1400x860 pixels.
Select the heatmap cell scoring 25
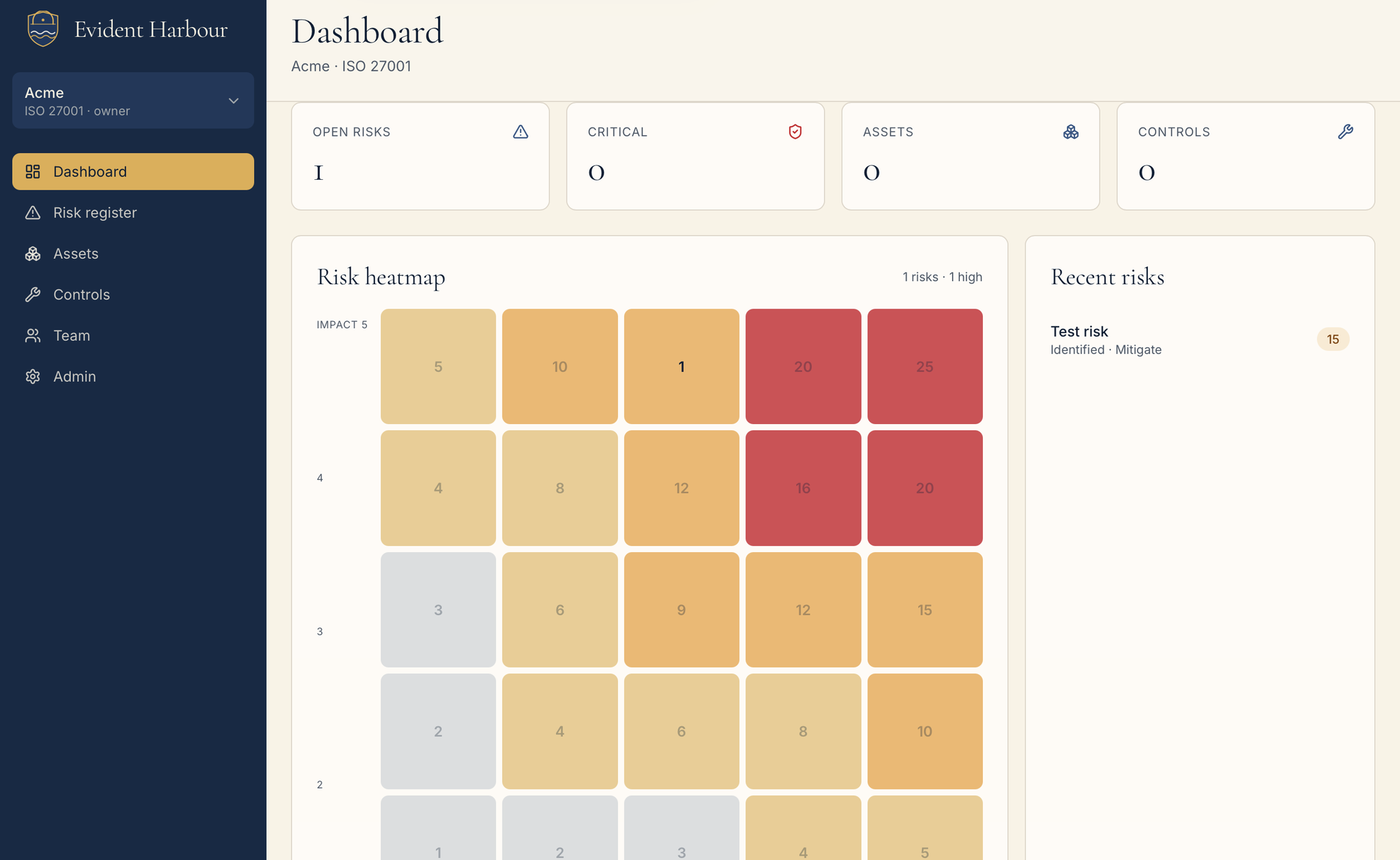[925, 367]
